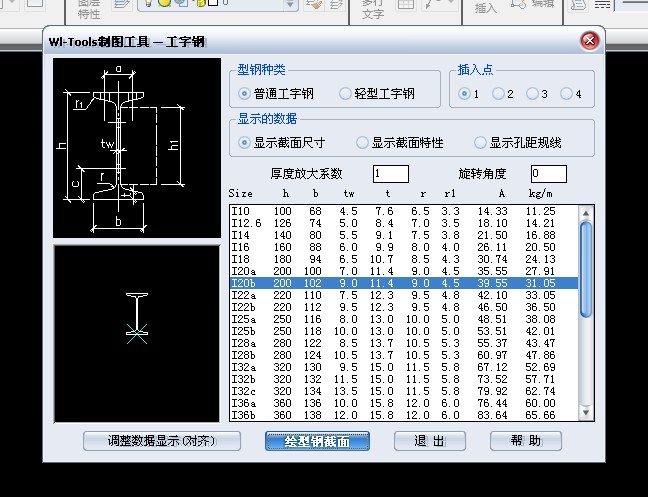This screenshot has height=497, width=648.
Task: Click the list scrollbar down arrow
Action: pyautogui.click(x=586, y=412)
